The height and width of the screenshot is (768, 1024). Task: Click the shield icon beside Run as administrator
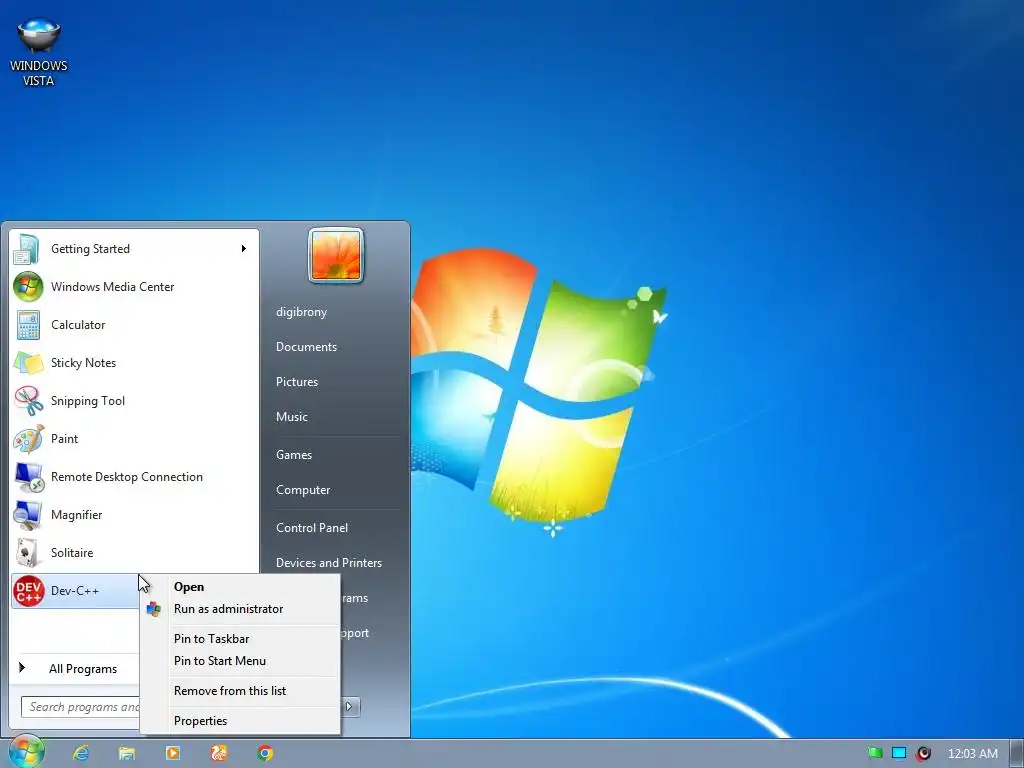[153, 609]
